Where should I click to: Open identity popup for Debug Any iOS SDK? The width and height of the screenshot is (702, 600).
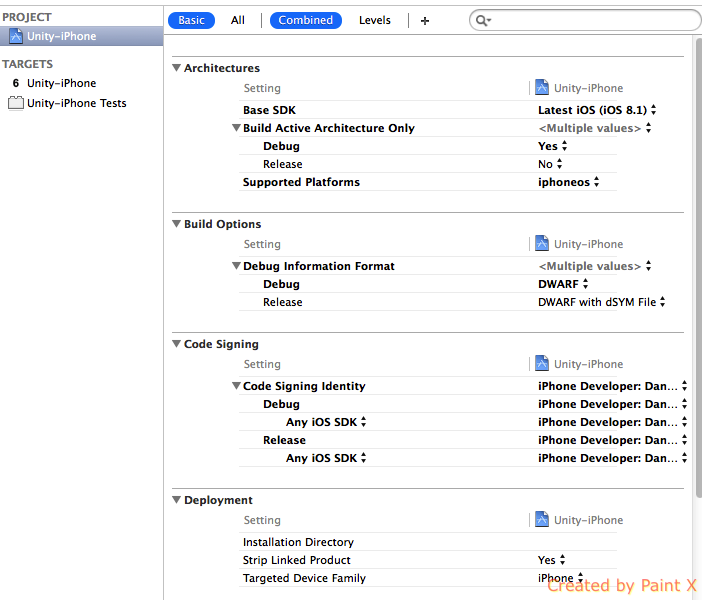click(x=612, y=422)
